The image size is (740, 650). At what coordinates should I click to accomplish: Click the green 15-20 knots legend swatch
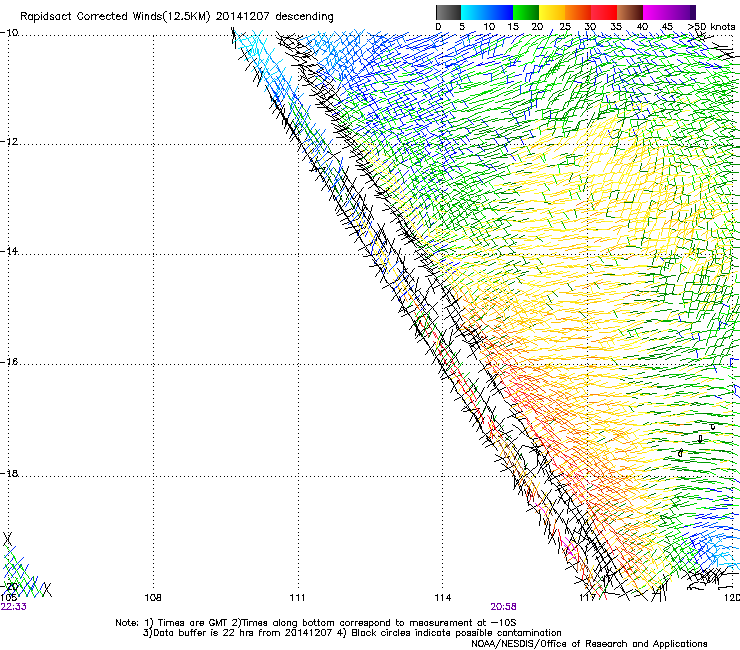click(x=526, y=12)
